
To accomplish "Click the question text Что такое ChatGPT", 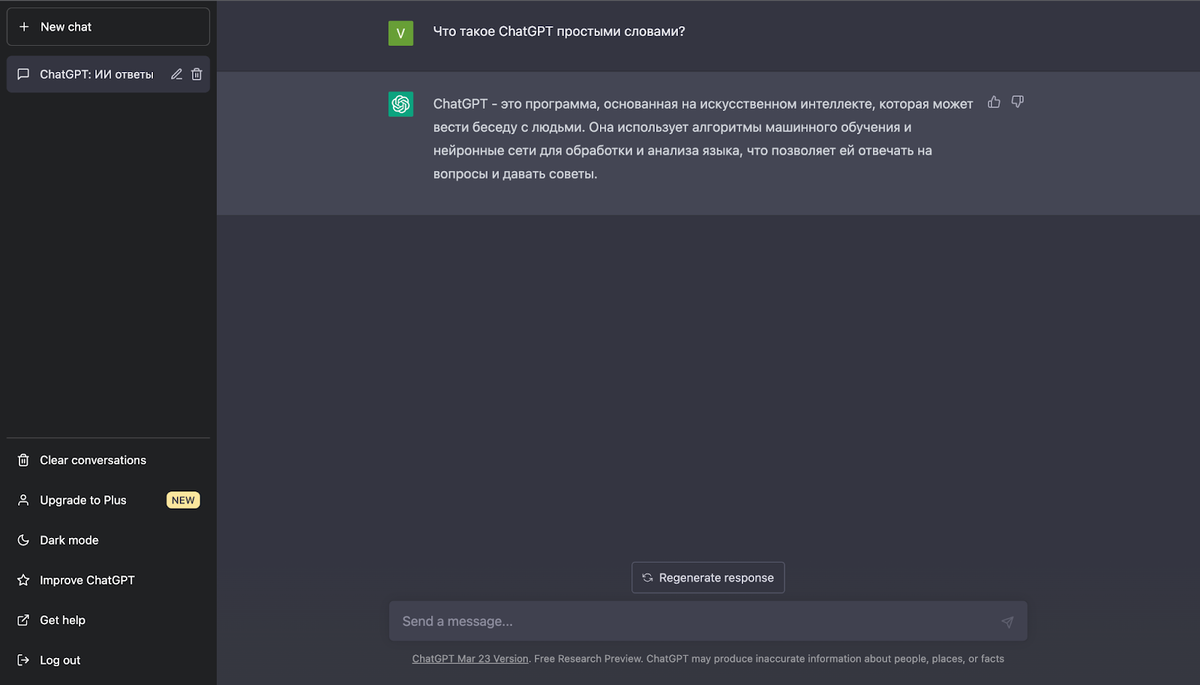I will 559,31.
